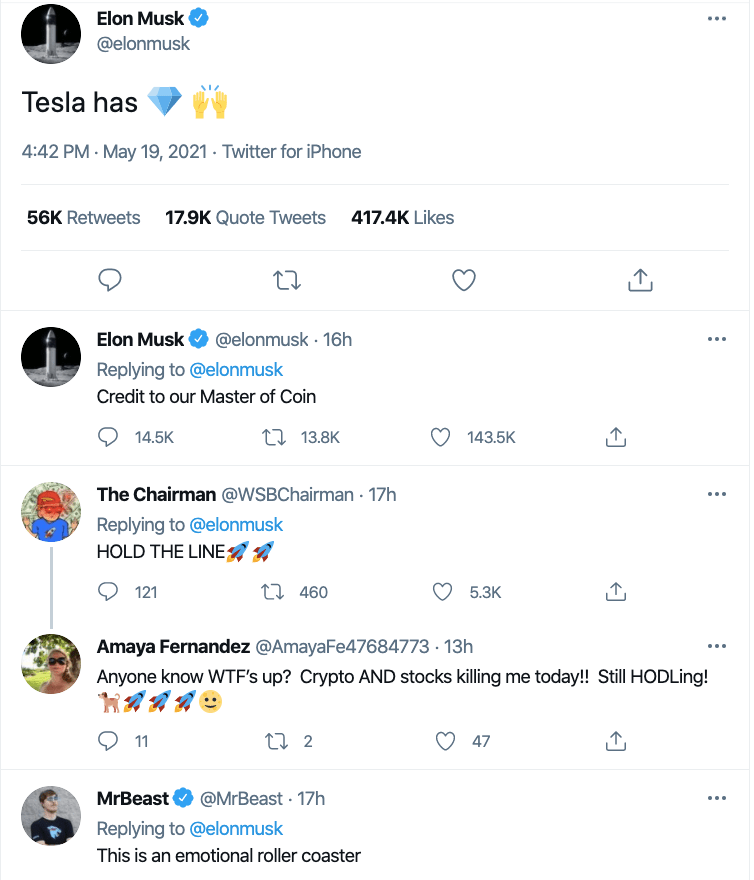This screenshot has height=880, width=754.
Task: Share the main Tesla tweet
Action: coord(640,281)
